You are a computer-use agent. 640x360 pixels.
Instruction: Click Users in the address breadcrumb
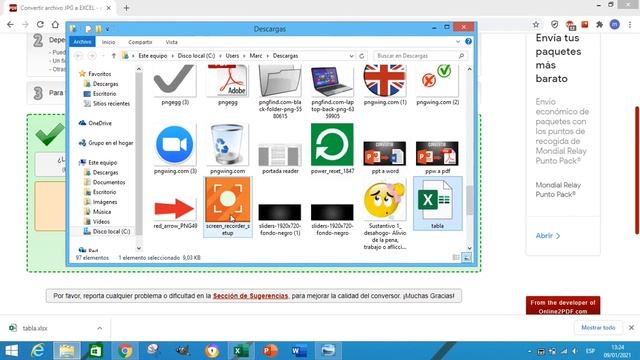click(232, 56)
